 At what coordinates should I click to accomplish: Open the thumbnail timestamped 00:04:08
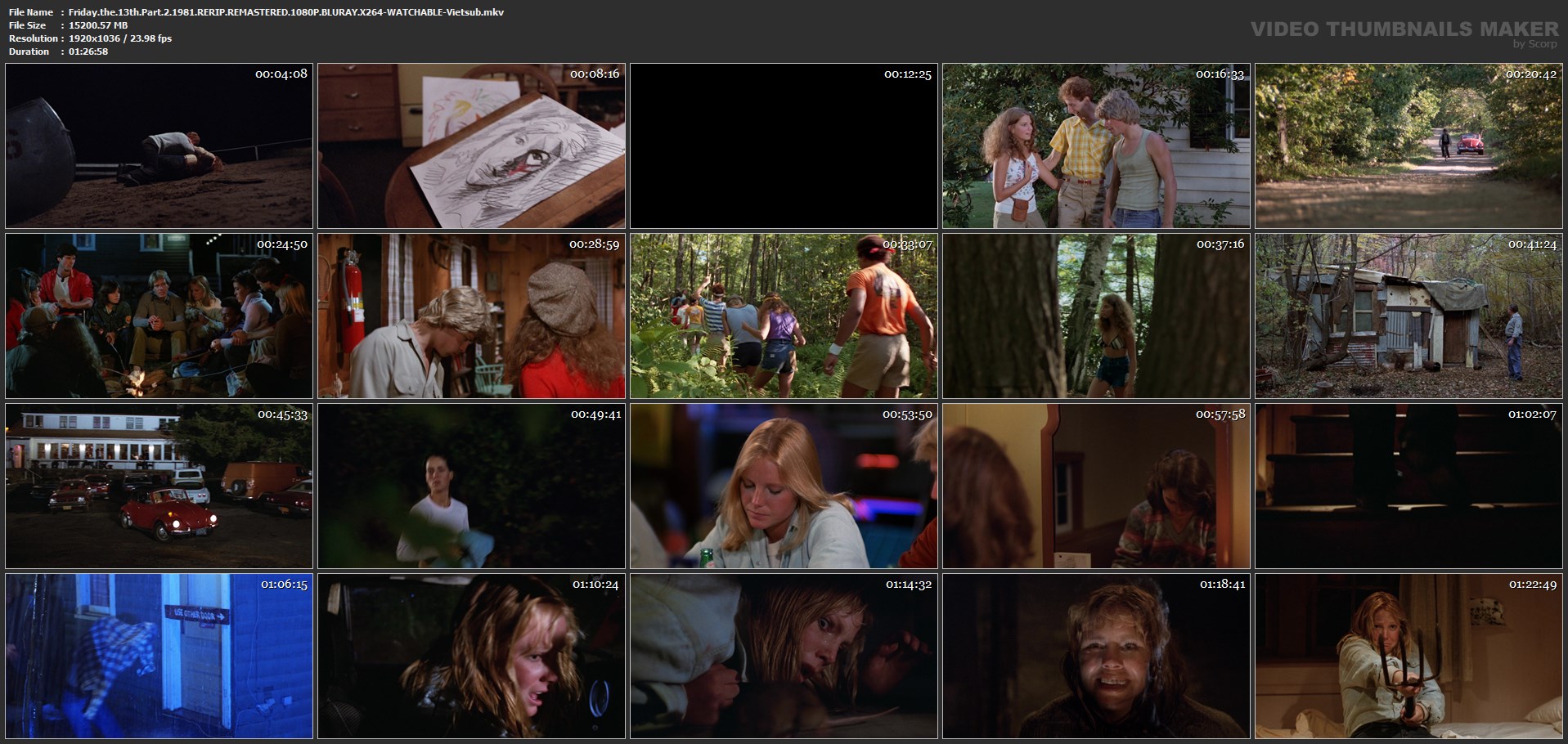coord(159,146)
